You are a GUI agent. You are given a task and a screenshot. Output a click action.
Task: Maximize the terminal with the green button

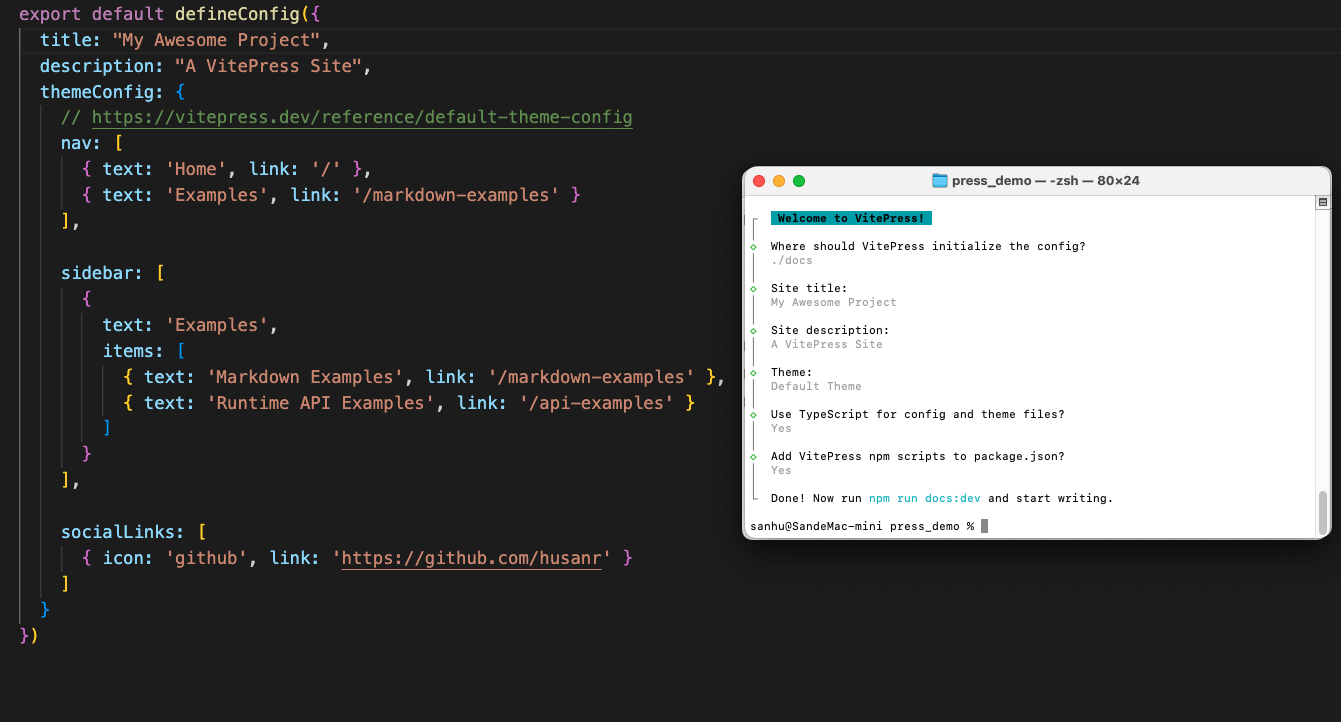799,181
